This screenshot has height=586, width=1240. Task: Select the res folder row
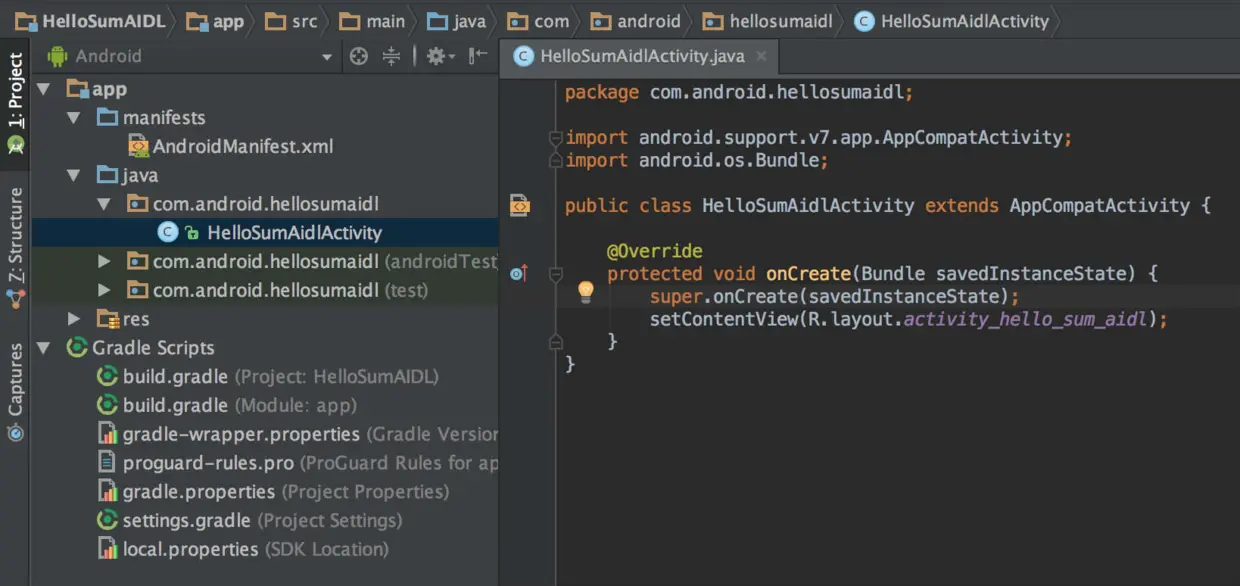pos(265,319)
